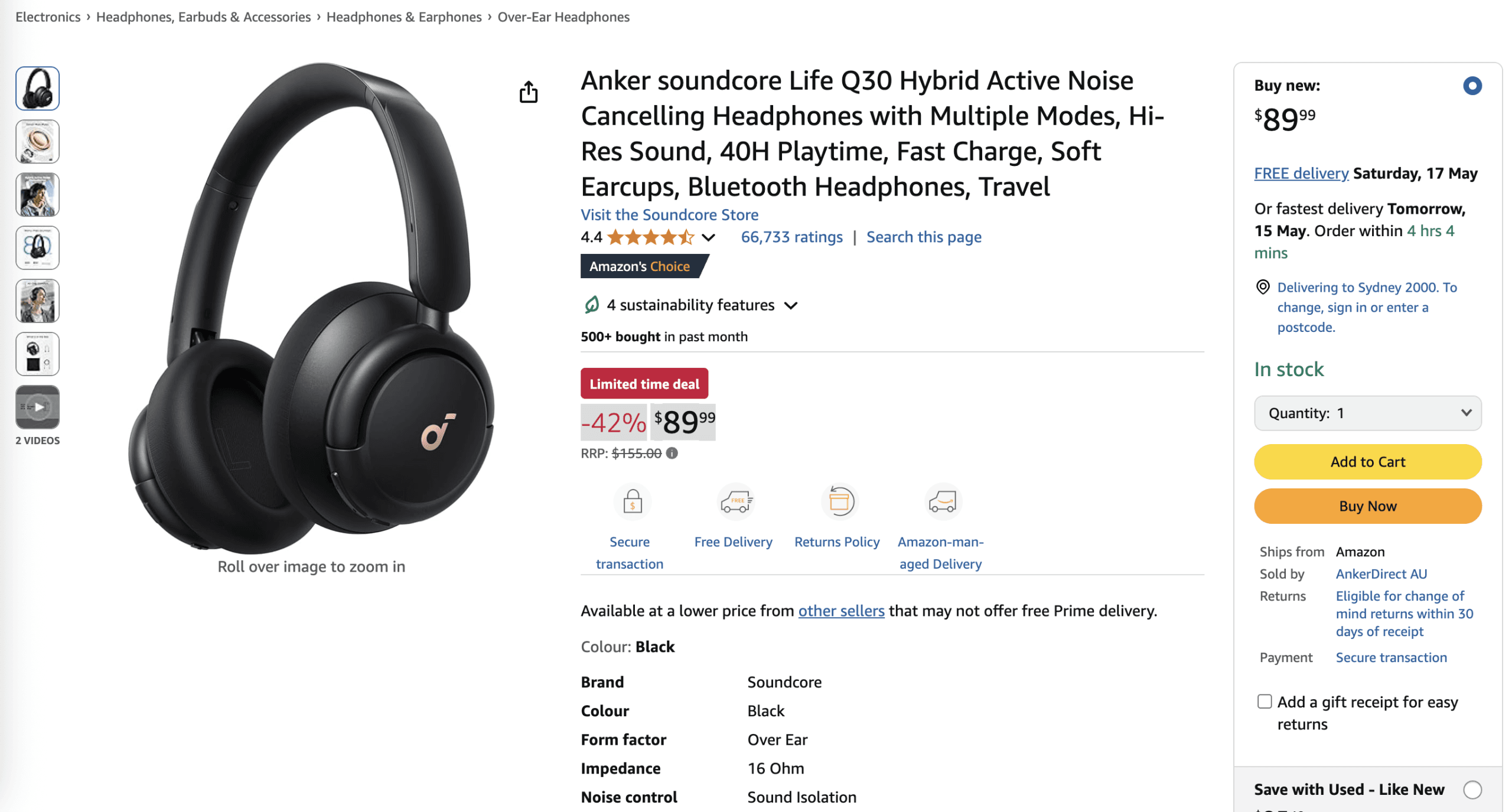Image resolution: width=1512 pixels, height=812 pixels.
Task: Expand the 4 sustainability features chevron
Action: [790, 305]
